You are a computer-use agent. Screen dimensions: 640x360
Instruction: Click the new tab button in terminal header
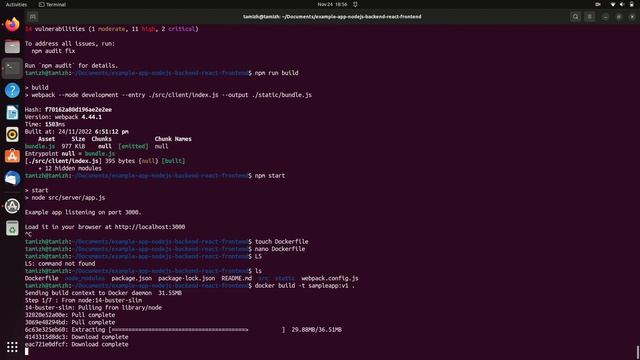(33, 17)
